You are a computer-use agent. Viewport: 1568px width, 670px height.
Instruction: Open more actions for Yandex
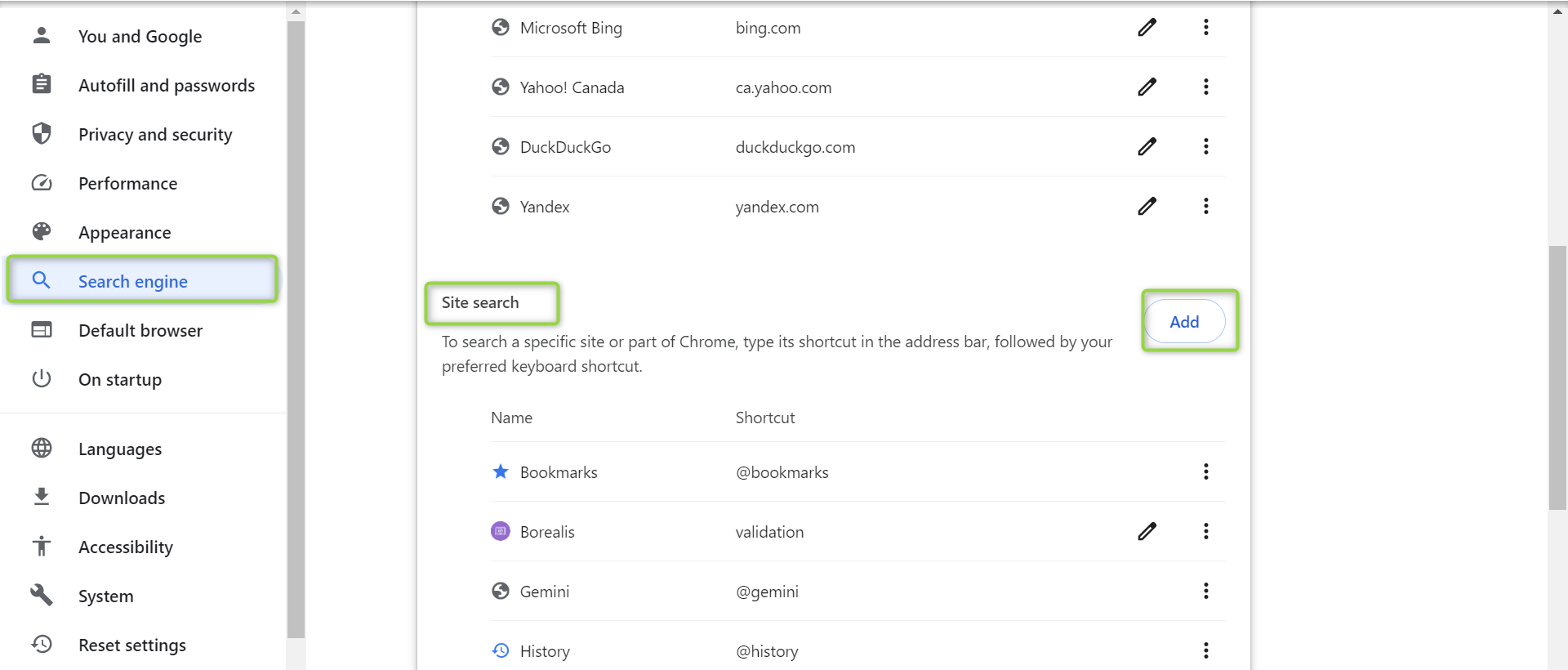[x=1205, y=207]
